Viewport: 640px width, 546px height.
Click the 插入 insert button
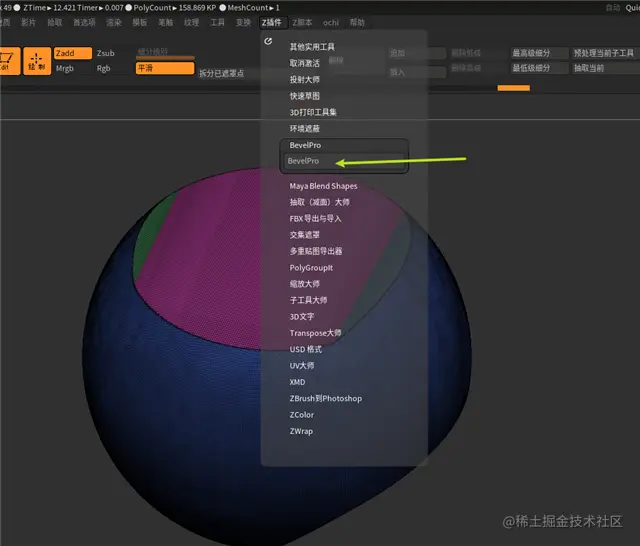pos(416,72)
